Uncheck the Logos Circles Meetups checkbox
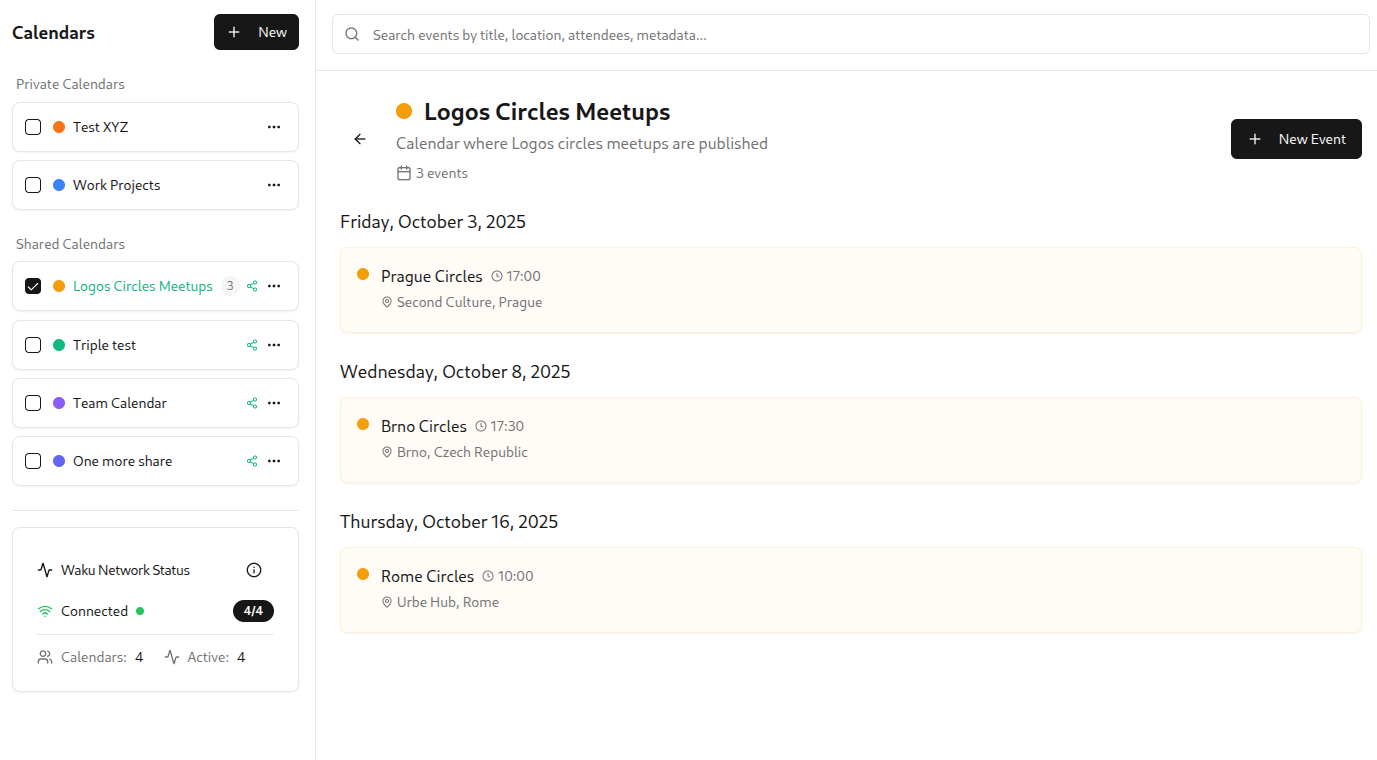The height and width of the screenshot is (760, 1377). [33, 286]
